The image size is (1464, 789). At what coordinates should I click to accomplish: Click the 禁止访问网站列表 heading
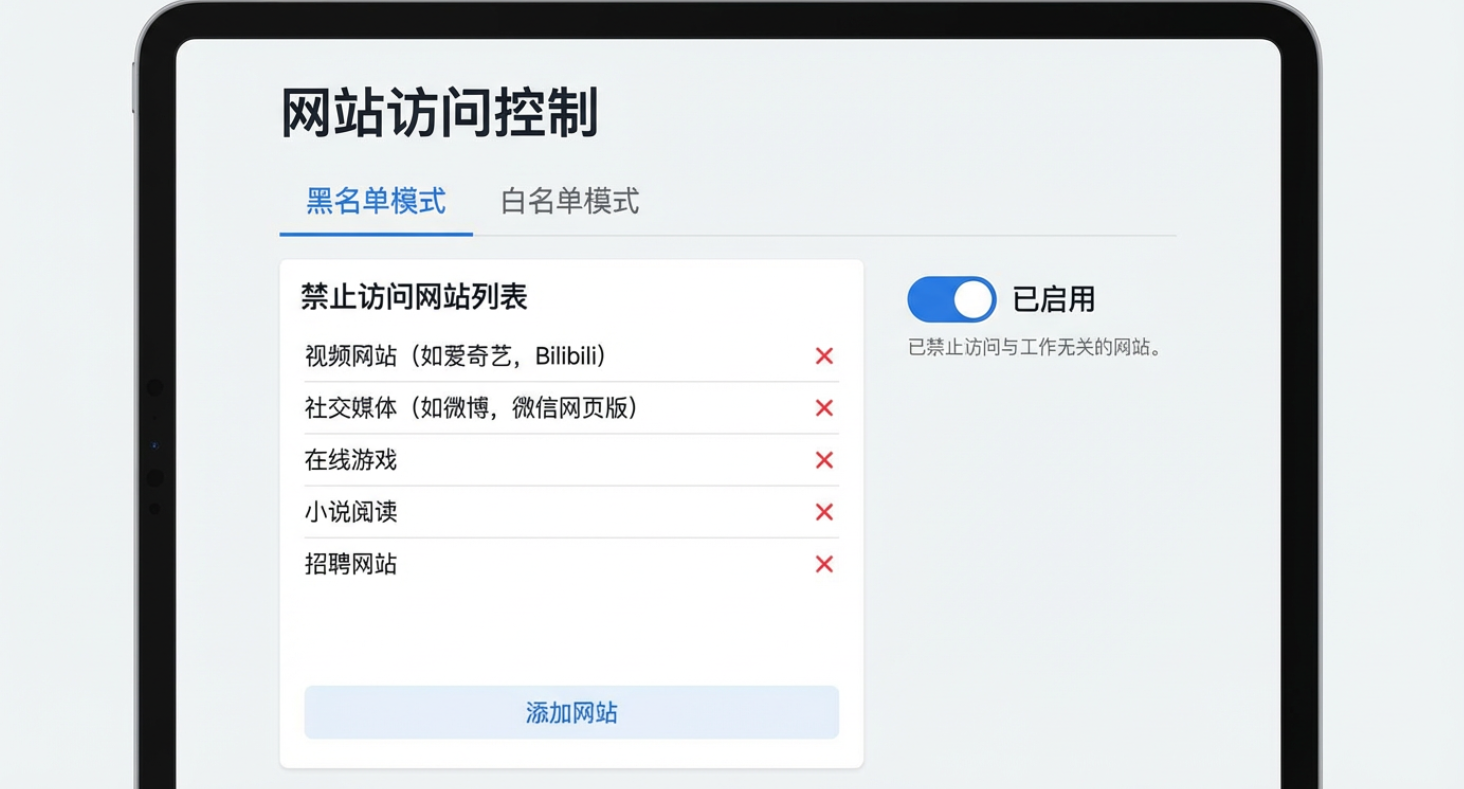pyautogui.click(x=414, y=297)
